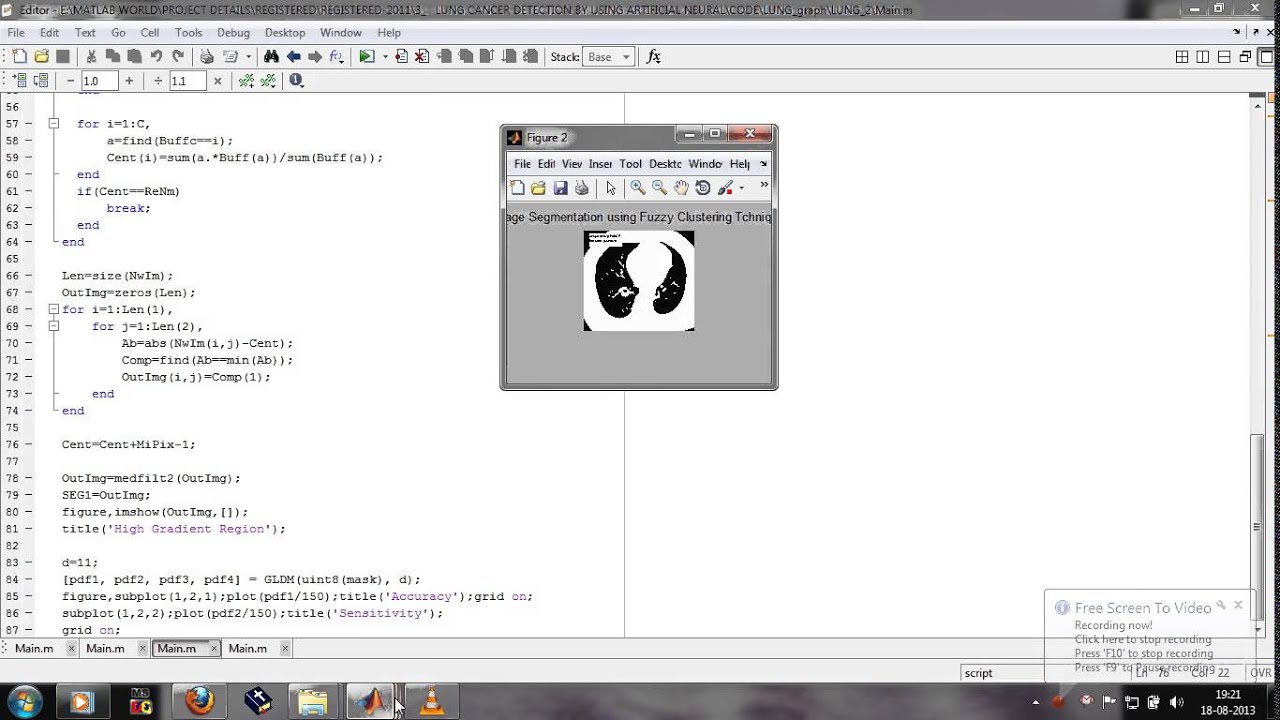Close the second Main.m tab
Screen dimensions: 1280x720
(142, 648)
